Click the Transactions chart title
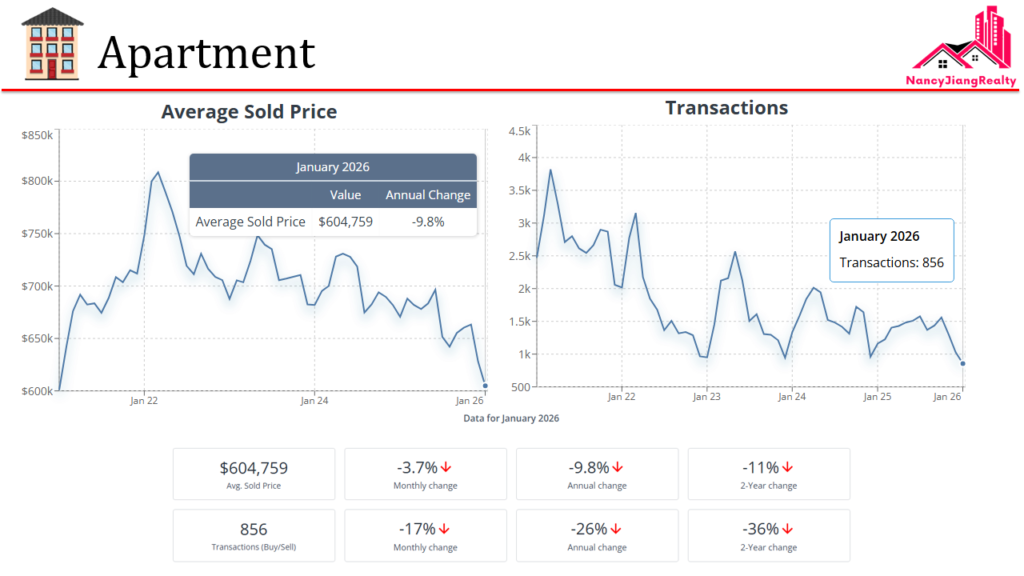 726,108
